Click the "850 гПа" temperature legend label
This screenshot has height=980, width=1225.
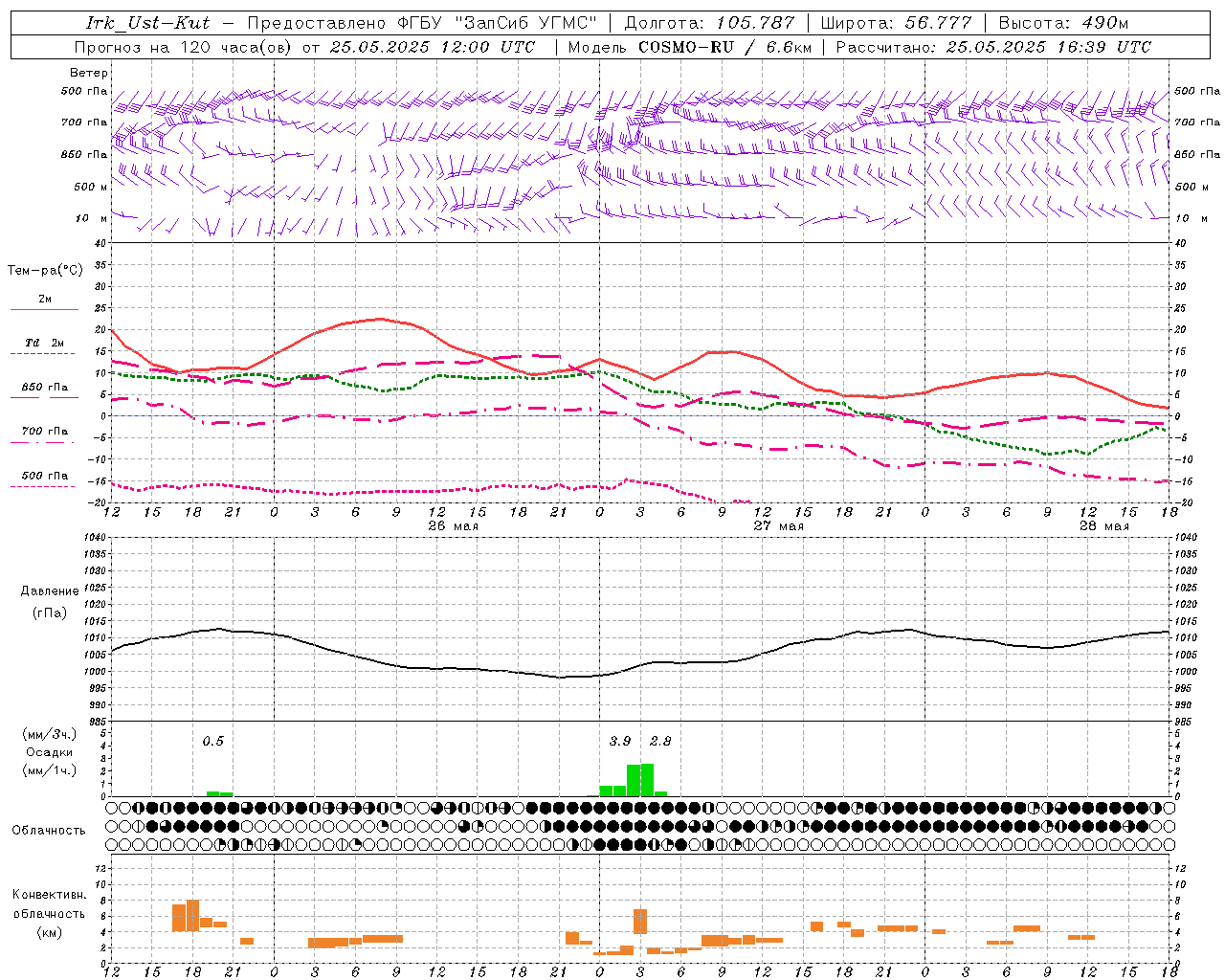[x=44, y=388]
